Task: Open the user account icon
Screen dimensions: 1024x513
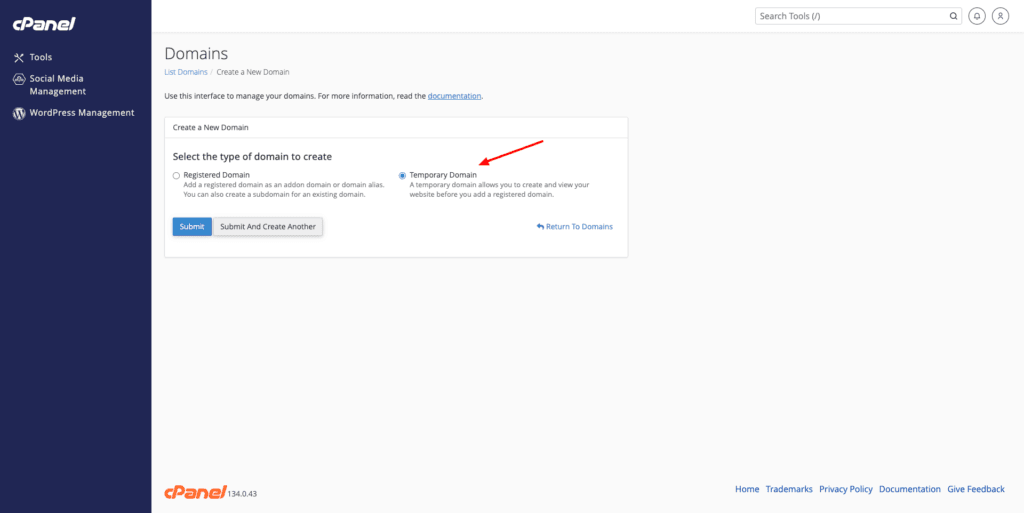Action: 1000,16
